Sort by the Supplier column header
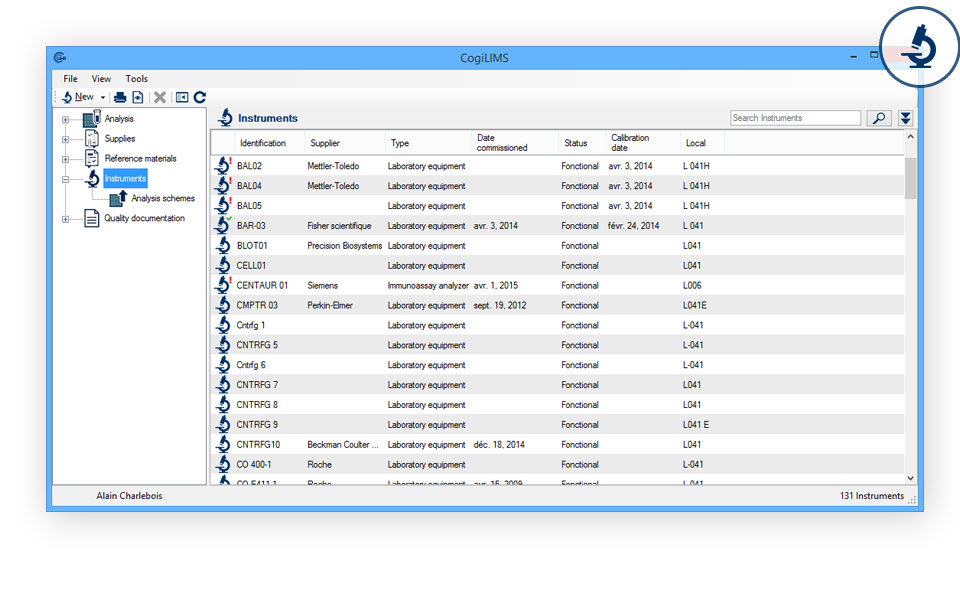The height and width of the screenshot is (600, 960). pyautogui.click(x=325, y=143)
